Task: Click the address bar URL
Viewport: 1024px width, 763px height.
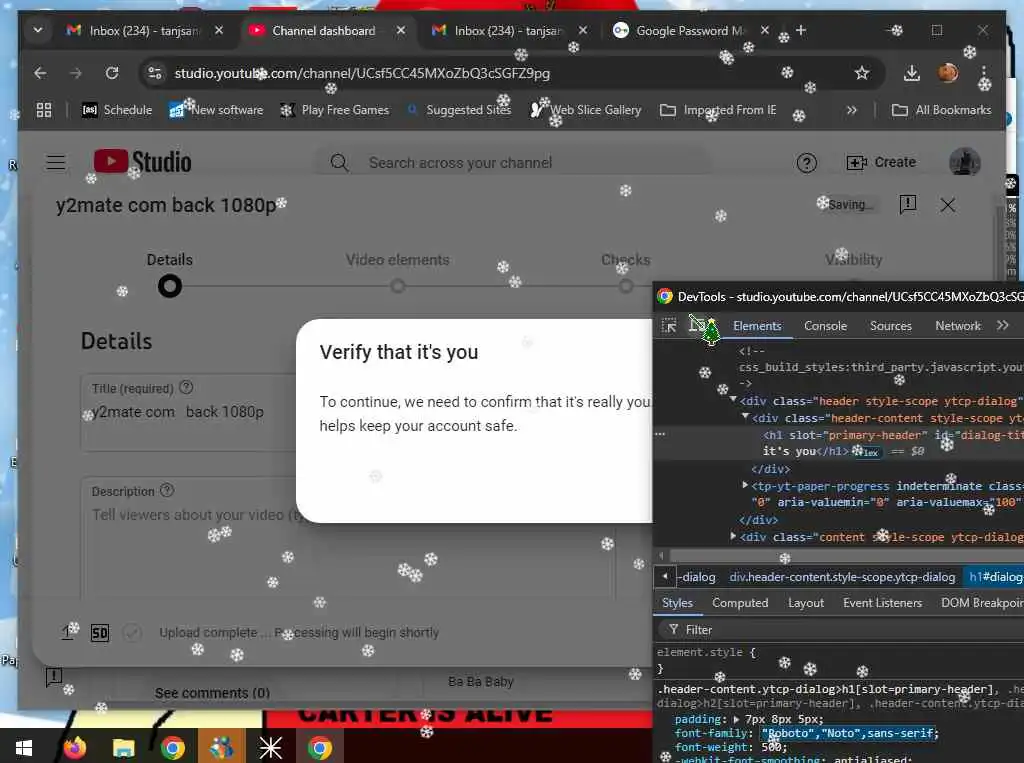Action: [362, 73]
